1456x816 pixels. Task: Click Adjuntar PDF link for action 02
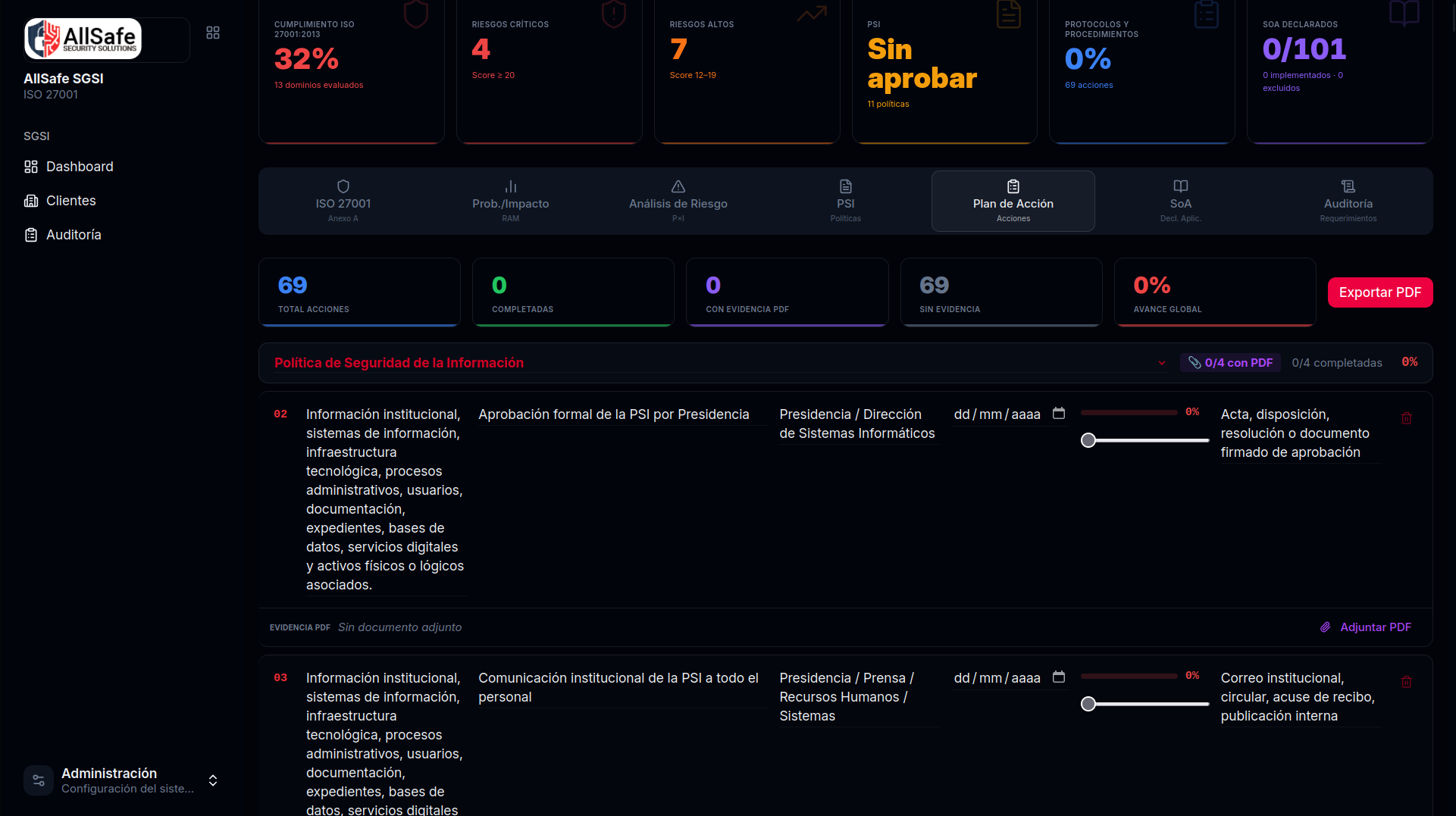(x=1376, y=627)
